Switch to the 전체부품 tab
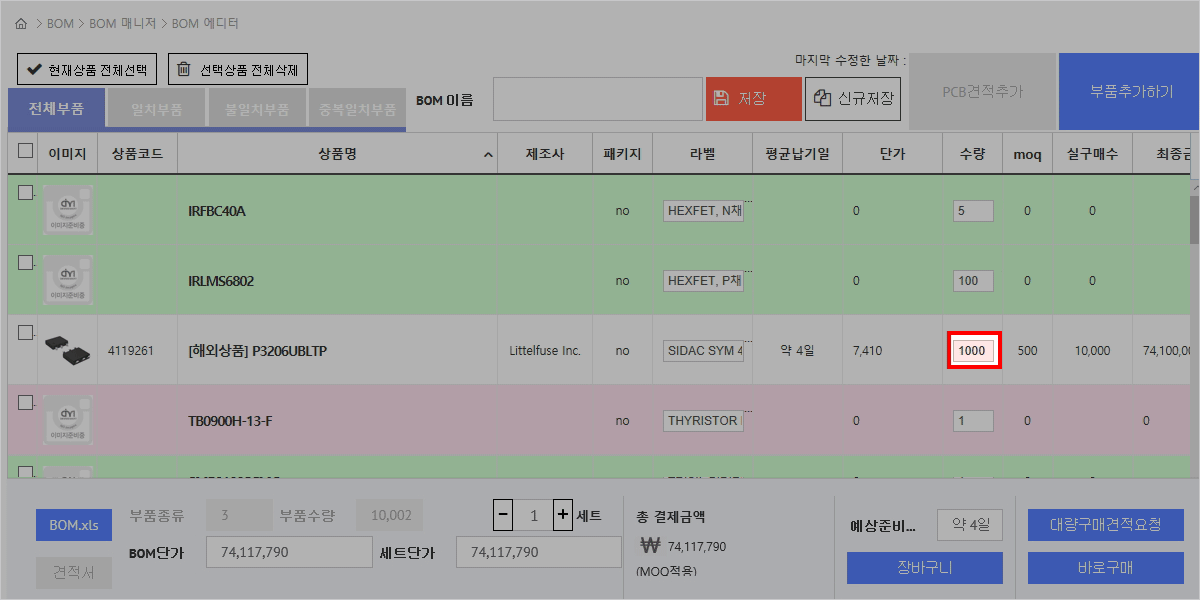Image resolution: width=1200 pixels, height=600 pixels. coord(56,109)
